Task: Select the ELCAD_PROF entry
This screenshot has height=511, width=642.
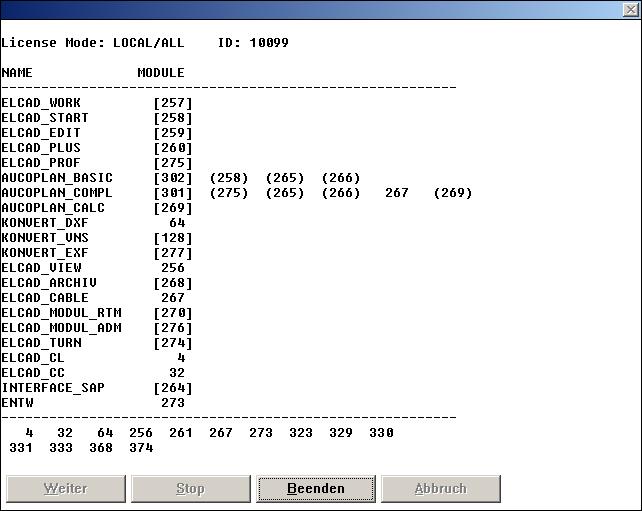Action: 41,163
